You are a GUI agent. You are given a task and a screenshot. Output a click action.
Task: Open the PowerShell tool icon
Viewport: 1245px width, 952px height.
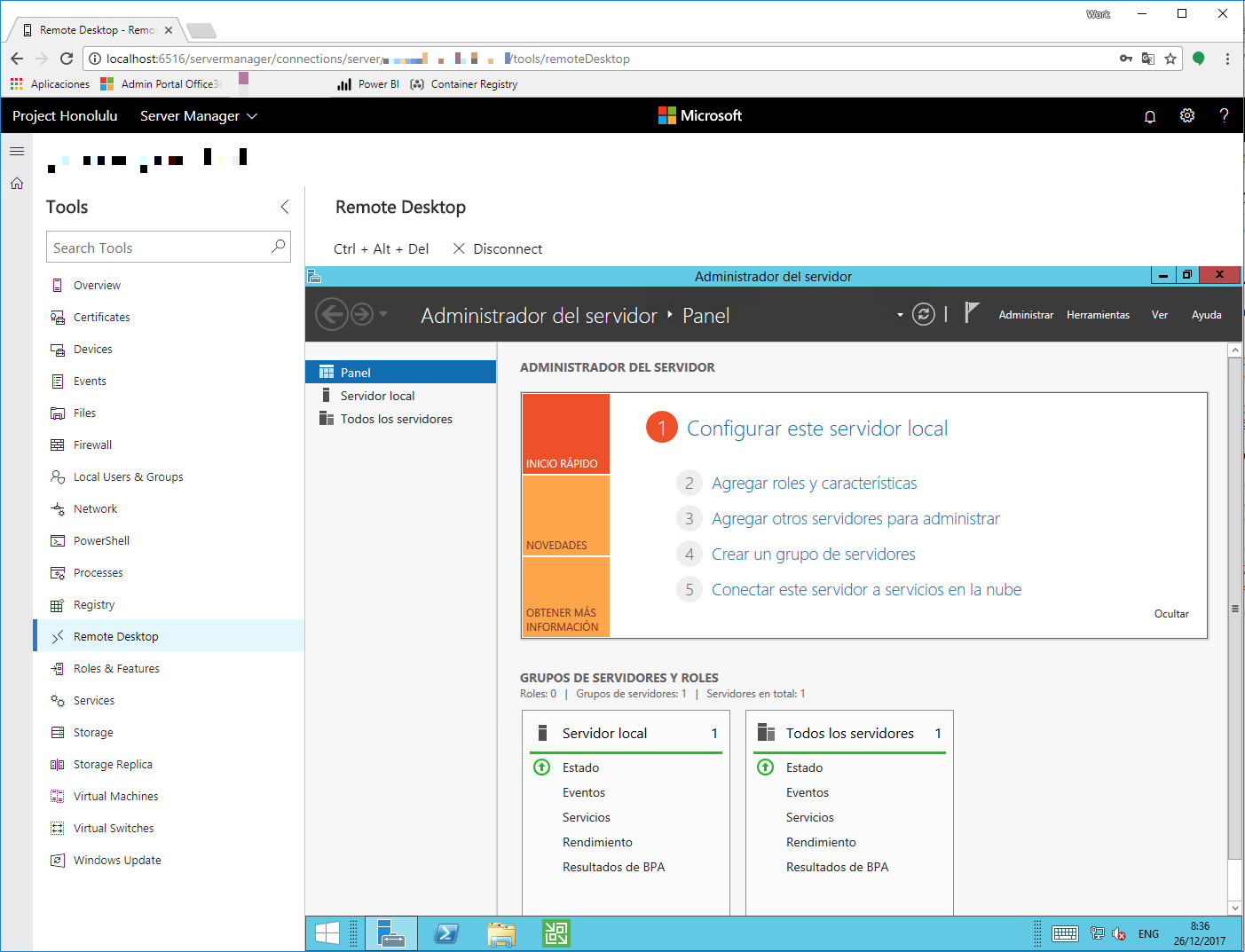(x=58, y=541)
